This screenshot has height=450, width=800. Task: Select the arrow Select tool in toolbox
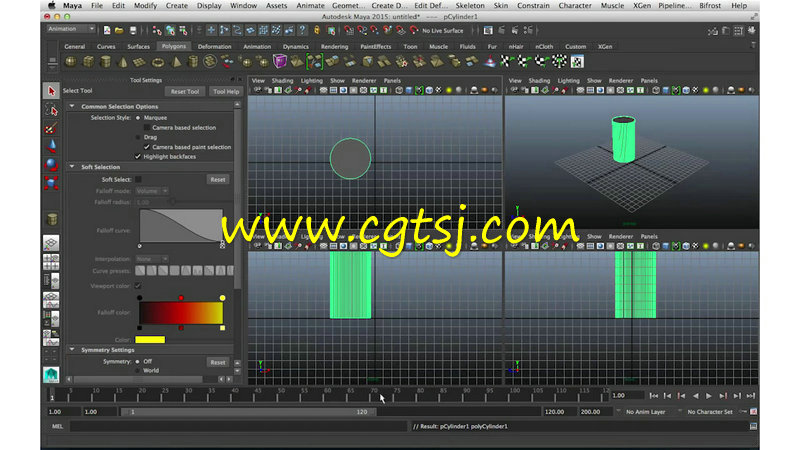point(51,91)
